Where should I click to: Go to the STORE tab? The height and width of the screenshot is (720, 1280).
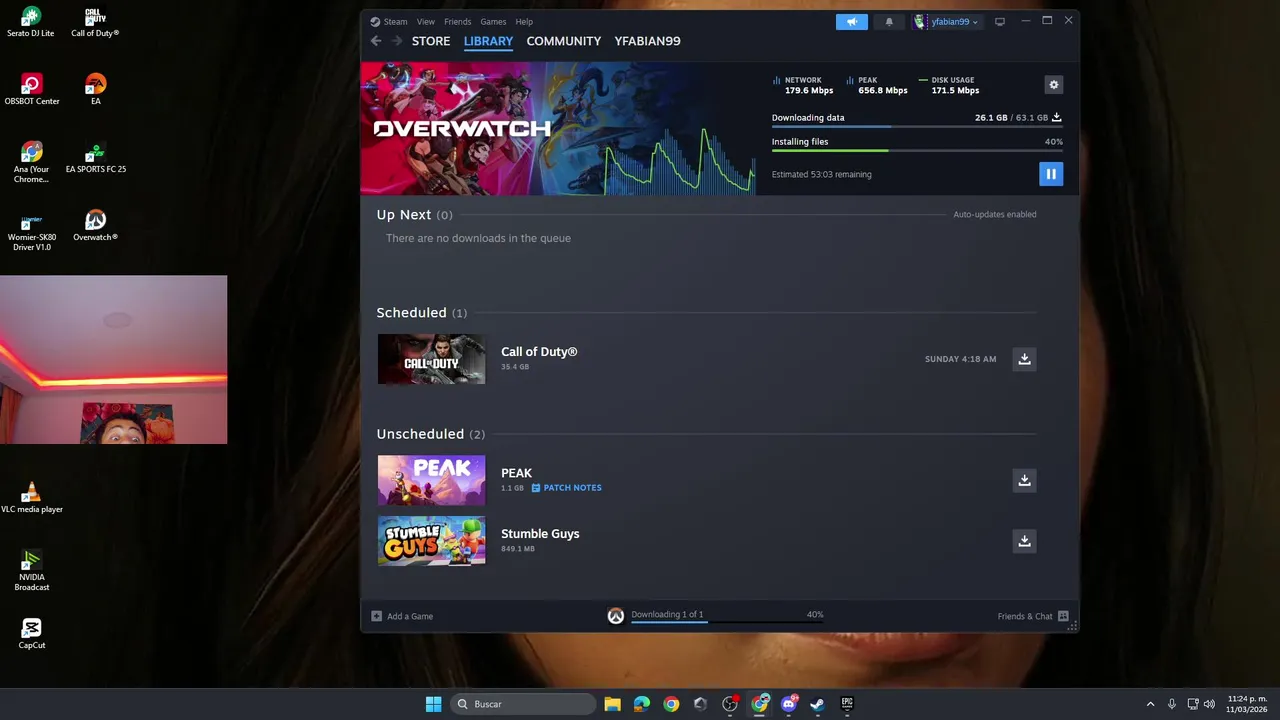pos(431,41)
